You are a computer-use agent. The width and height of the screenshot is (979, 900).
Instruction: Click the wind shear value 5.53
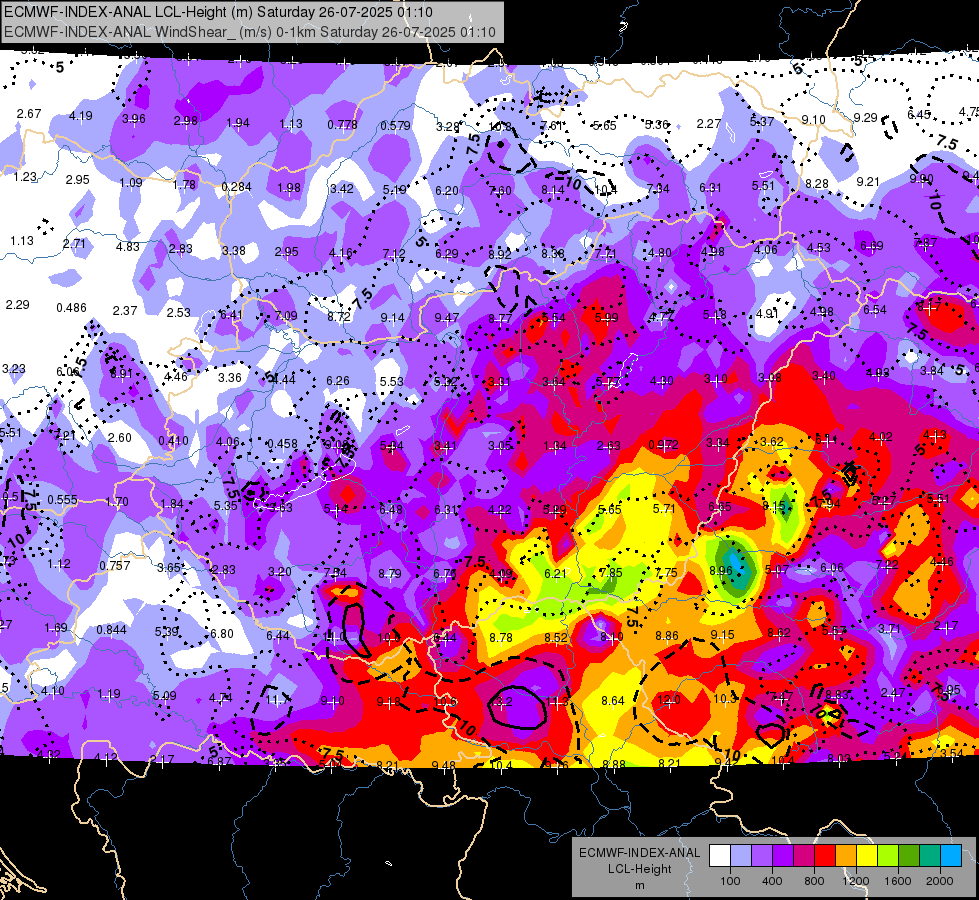pyautogui.click(x=391, y=381)
